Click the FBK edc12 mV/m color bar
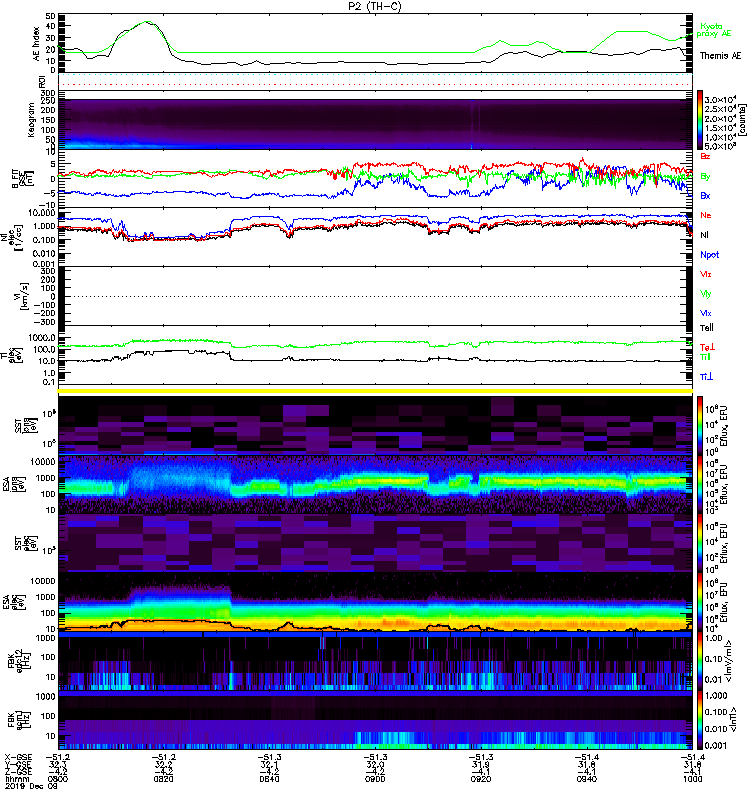The image size is (750, 800). (x=700, y=662)
